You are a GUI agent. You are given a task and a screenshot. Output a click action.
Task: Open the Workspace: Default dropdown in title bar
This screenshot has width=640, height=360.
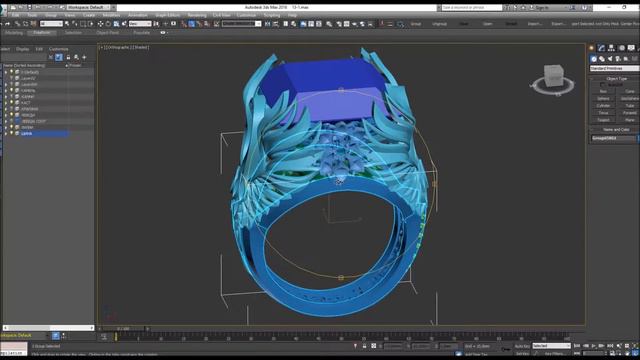[x=88, y=7]
